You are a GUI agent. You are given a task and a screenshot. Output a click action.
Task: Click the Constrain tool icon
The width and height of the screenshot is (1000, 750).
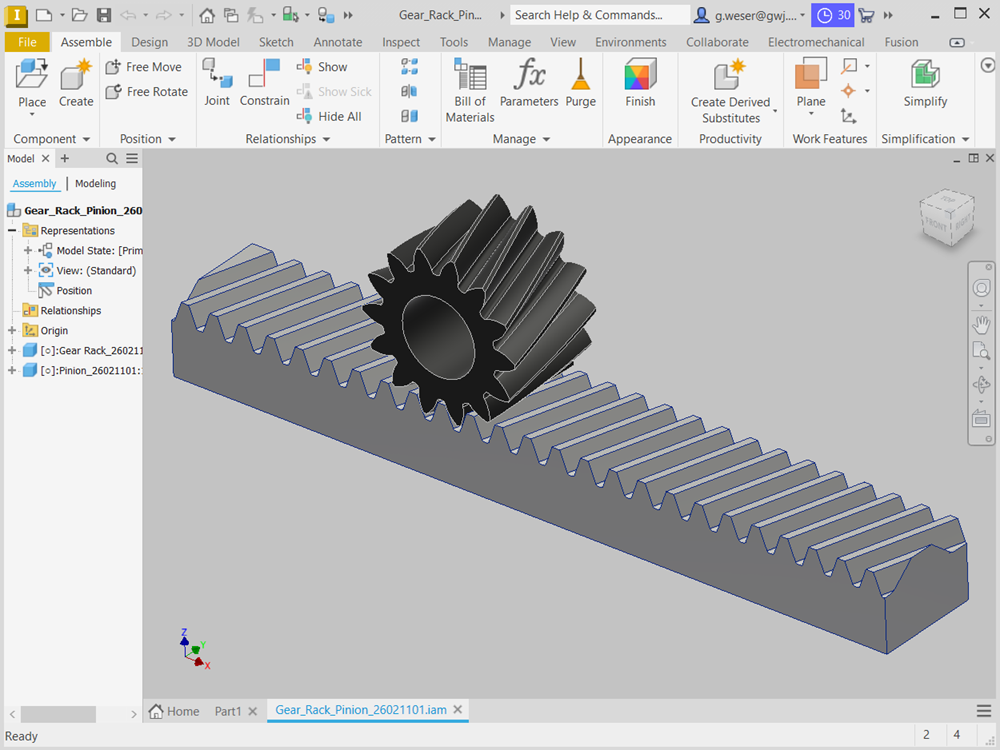pyautogui.click(x=264, y=76)
